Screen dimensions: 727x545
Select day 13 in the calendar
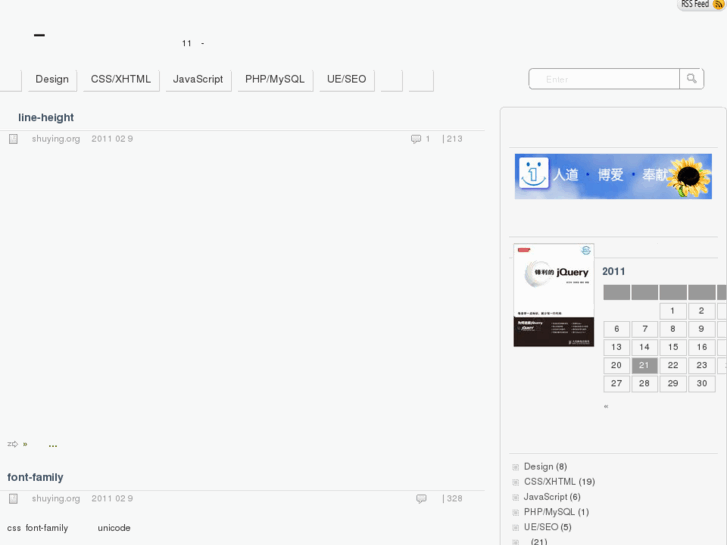[617, 347]
